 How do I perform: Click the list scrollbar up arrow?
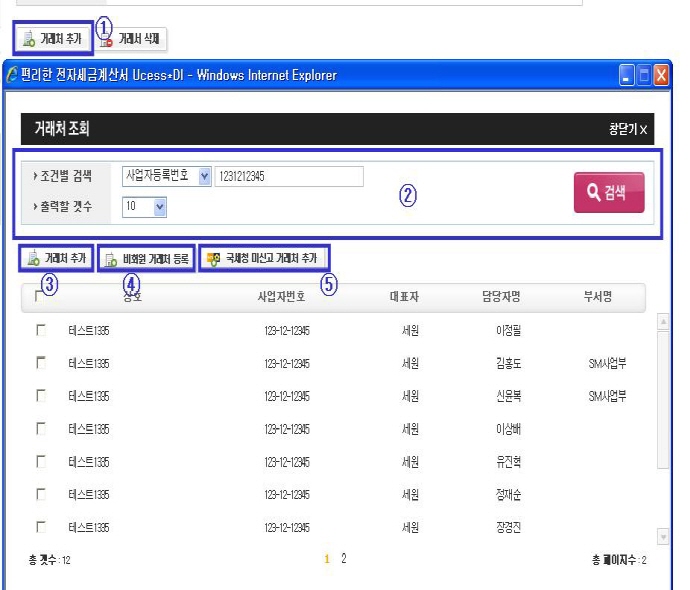[662, 322]
